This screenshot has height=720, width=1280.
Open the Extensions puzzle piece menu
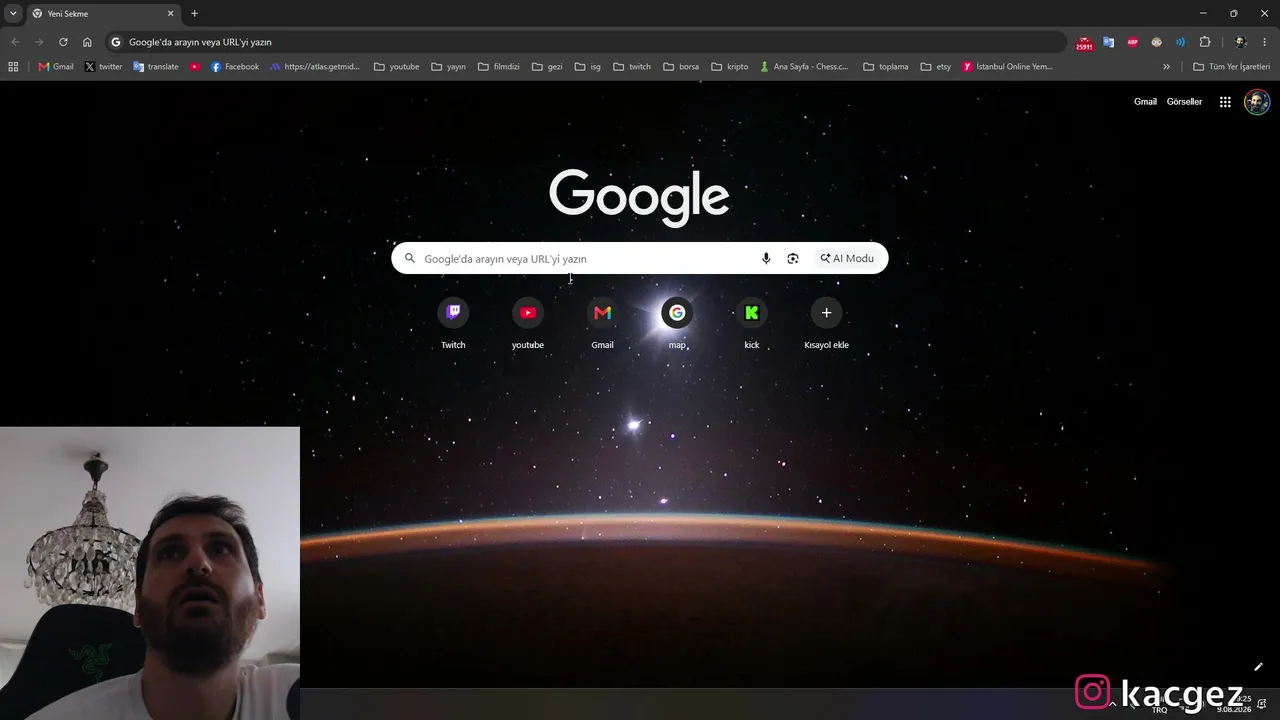pyautogui.click(x=1205, y=42)
